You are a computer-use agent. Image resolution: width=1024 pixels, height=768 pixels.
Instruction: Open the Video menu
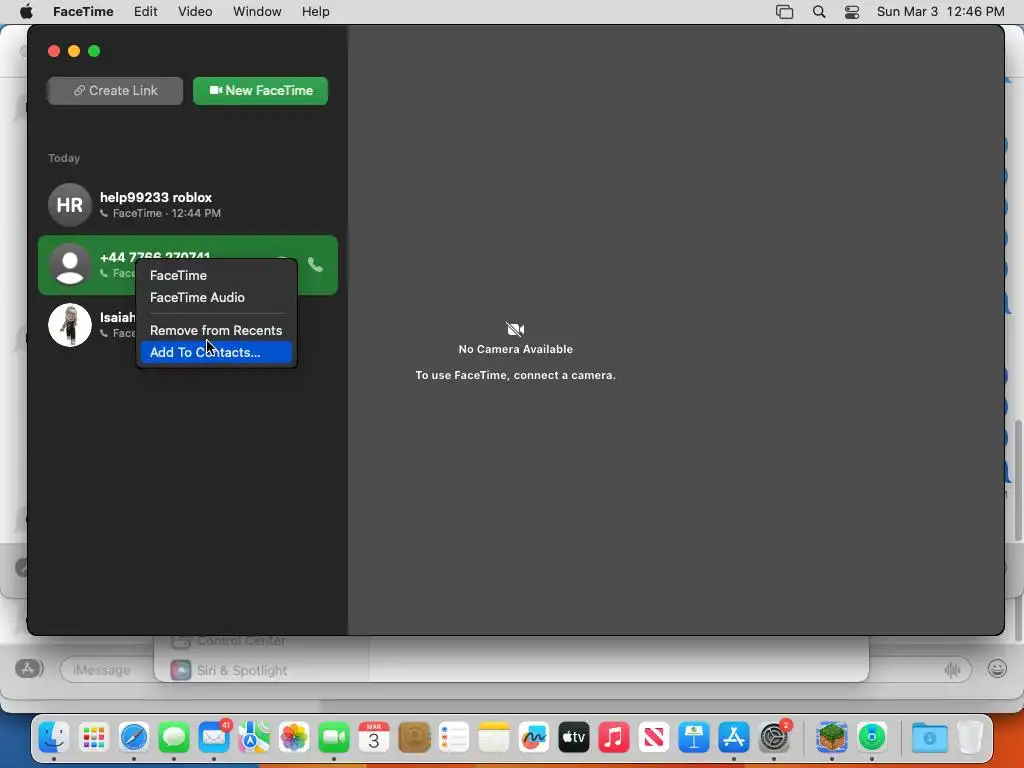195,12
